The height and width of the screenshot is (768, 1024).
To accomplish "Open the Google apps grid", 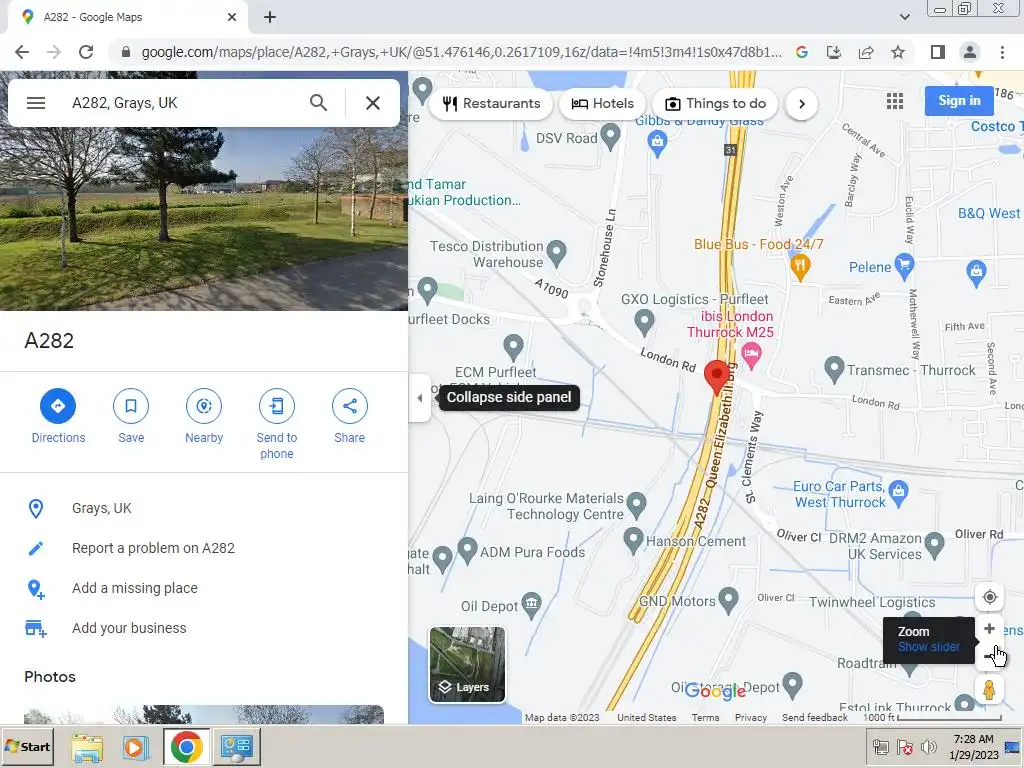I will [895, 101].
